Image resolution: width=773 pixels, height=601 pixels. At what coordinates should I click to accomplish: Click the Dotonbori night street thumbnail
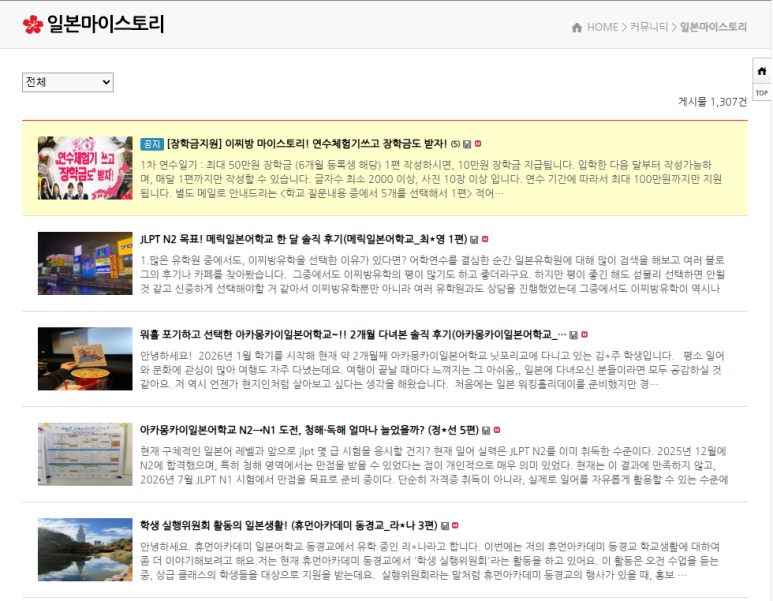(x=85, y=263)
